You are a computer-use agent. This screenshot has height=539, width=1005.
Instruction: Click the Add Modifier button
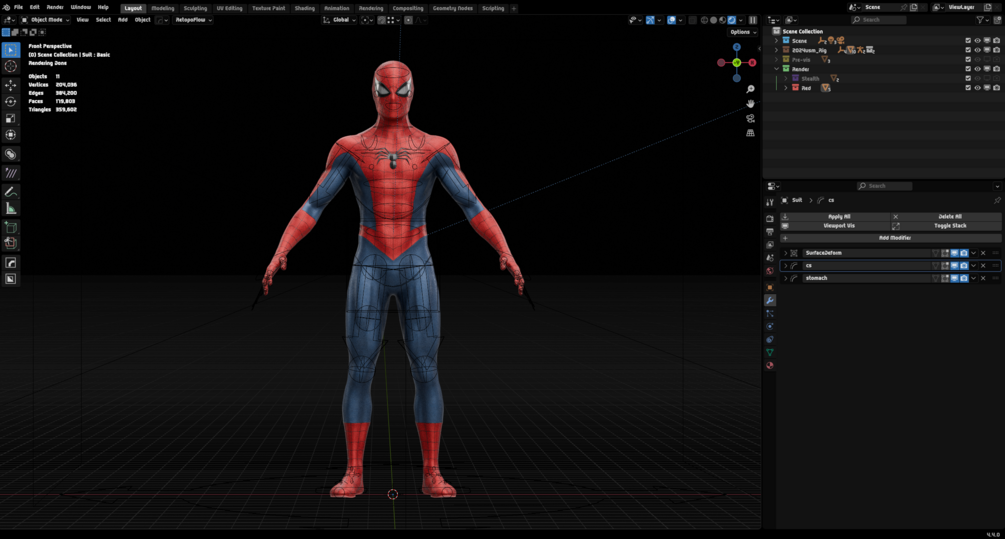[894, 238]
